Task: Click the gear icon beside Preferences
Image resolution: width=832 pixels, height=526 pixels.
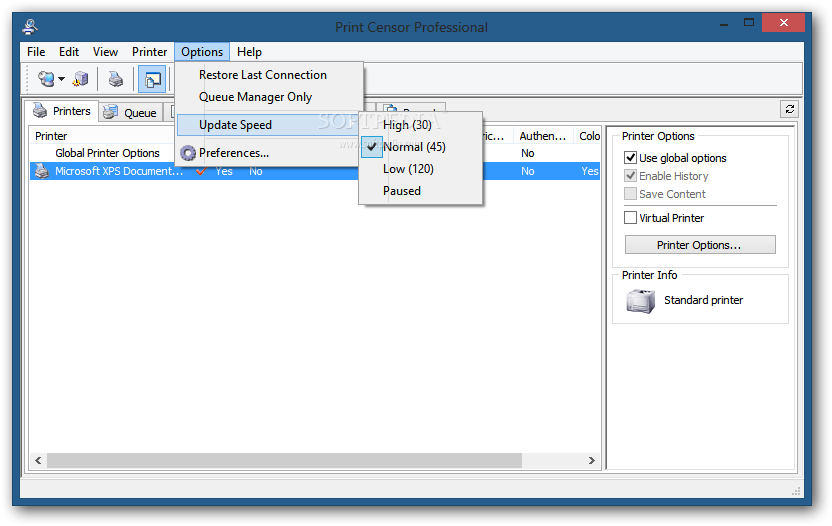Action: pyautogui.click(x=187, y=153)
